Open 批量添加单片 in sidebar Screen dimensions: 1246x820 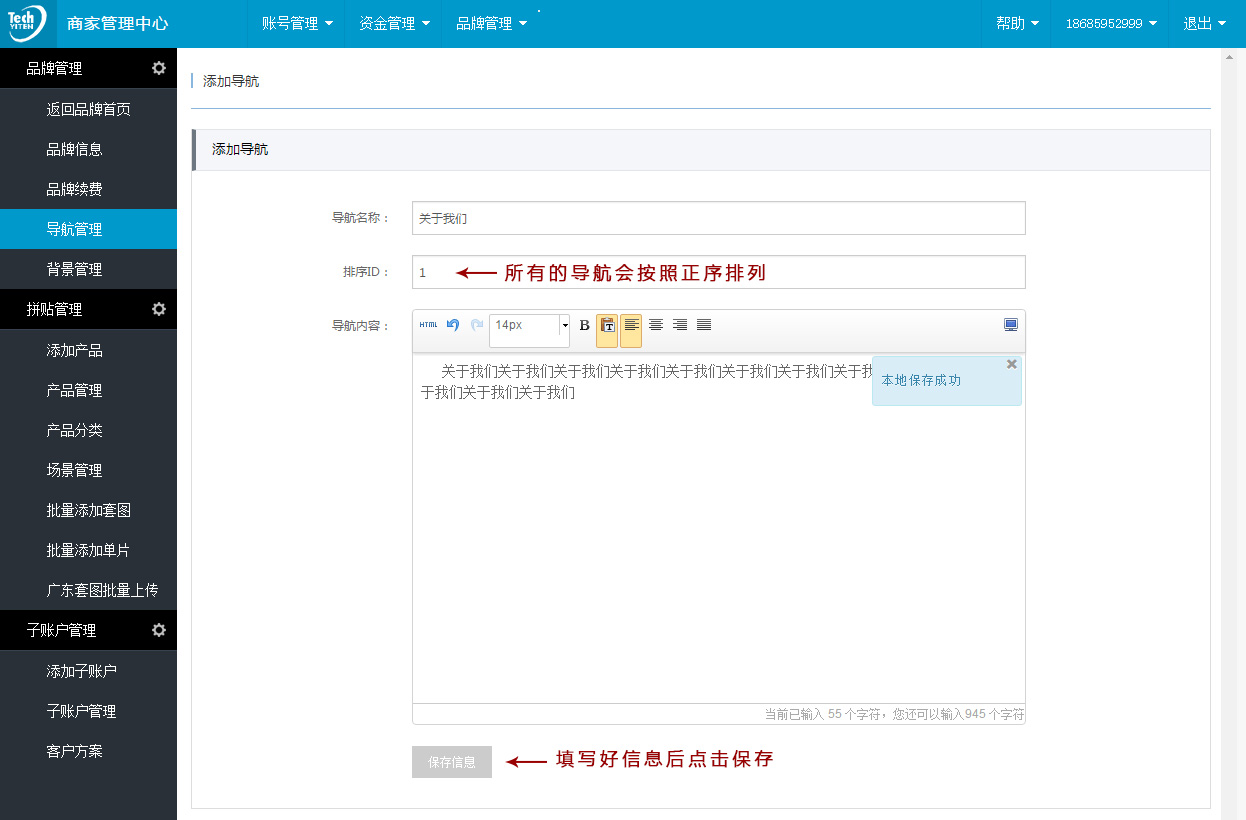[88, 550]
